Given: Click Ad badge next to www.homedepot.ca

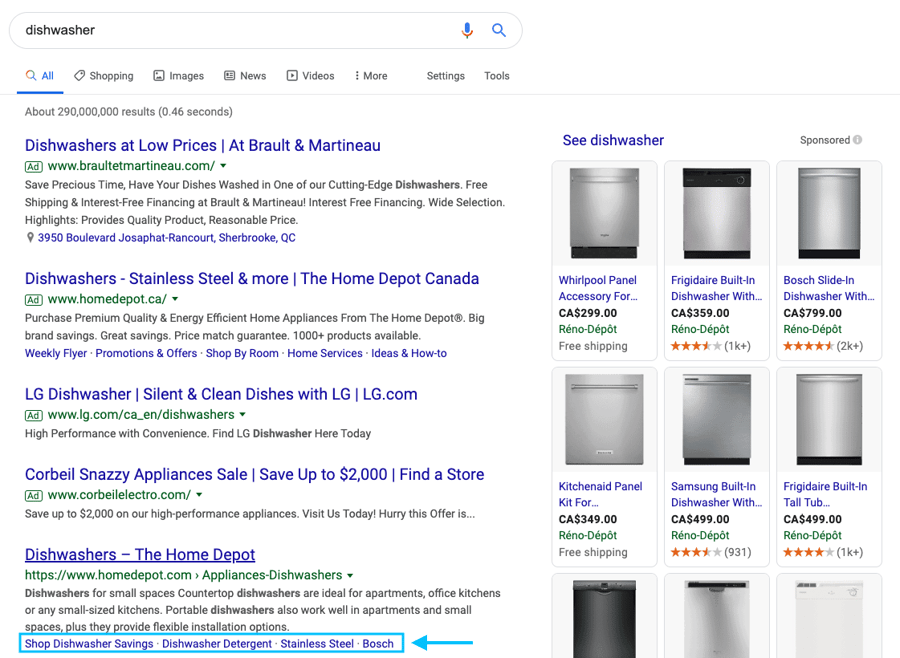Looking at the screenshot, I should click(x=34, y=300).
